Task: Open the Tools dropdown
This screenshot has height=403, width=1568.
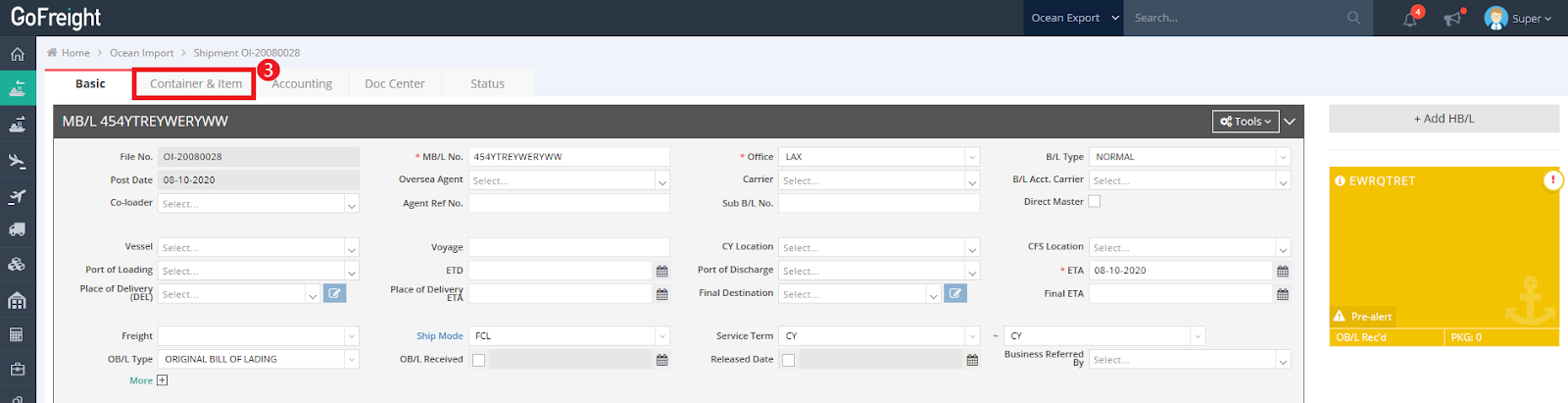Action: (x=1245, y=122)
